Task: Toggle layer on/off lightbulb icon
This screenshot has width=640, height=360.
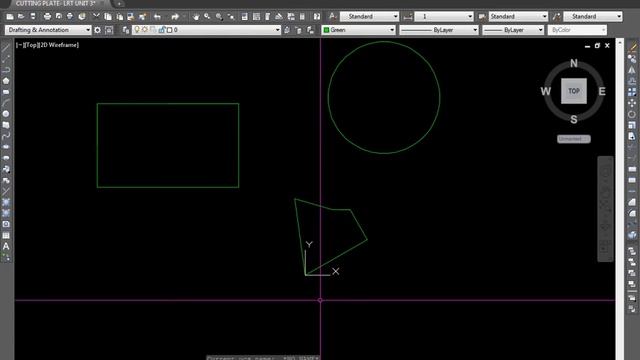Action: 137,30
